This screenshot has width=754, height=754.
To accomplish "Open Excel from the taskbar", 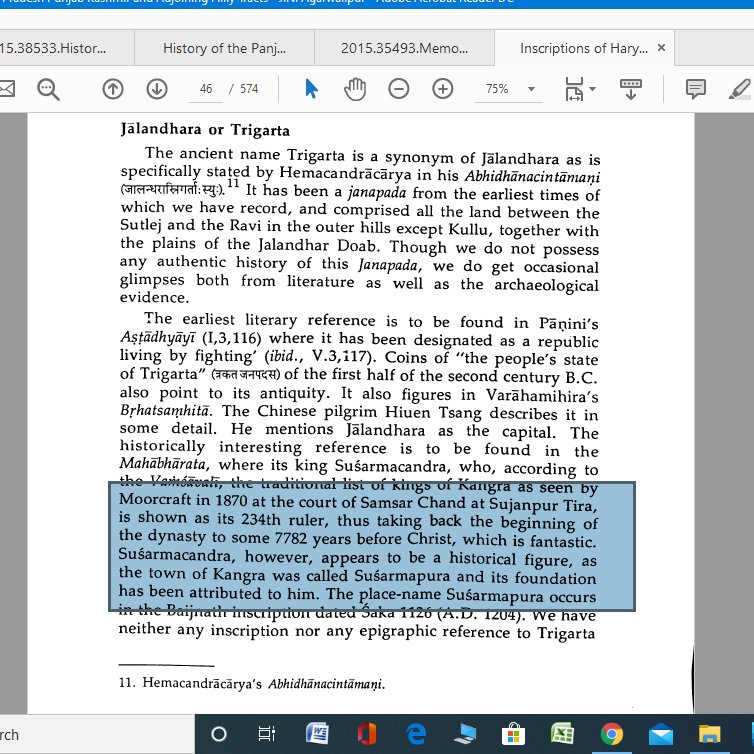I will coord(563,734).
